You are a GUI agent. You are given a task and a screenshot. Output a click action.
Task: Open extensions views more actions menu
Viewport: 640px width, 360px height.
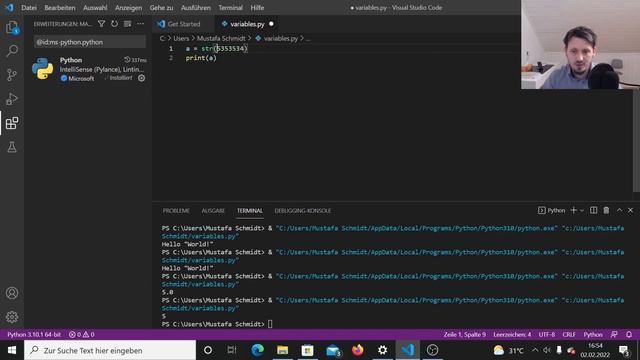pos(140,24)
